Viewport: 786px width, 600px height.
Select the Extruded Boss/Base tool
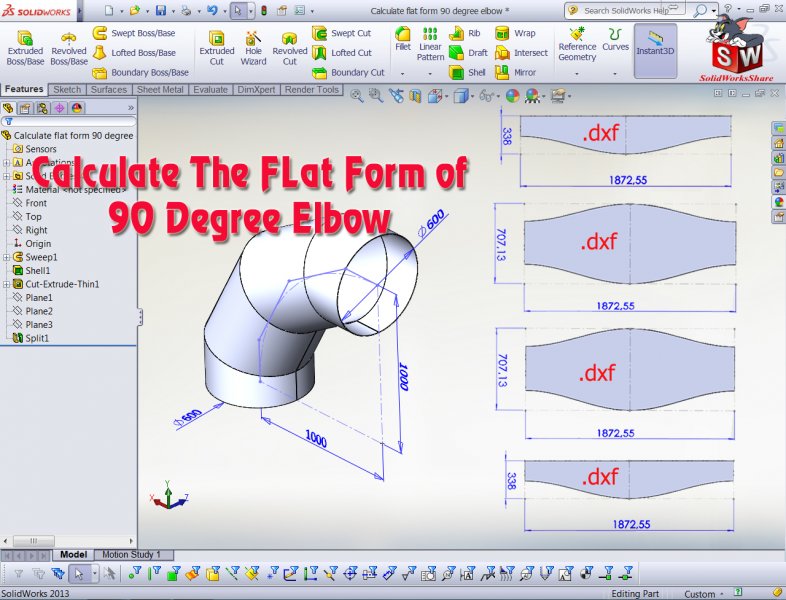pos(25,48)
